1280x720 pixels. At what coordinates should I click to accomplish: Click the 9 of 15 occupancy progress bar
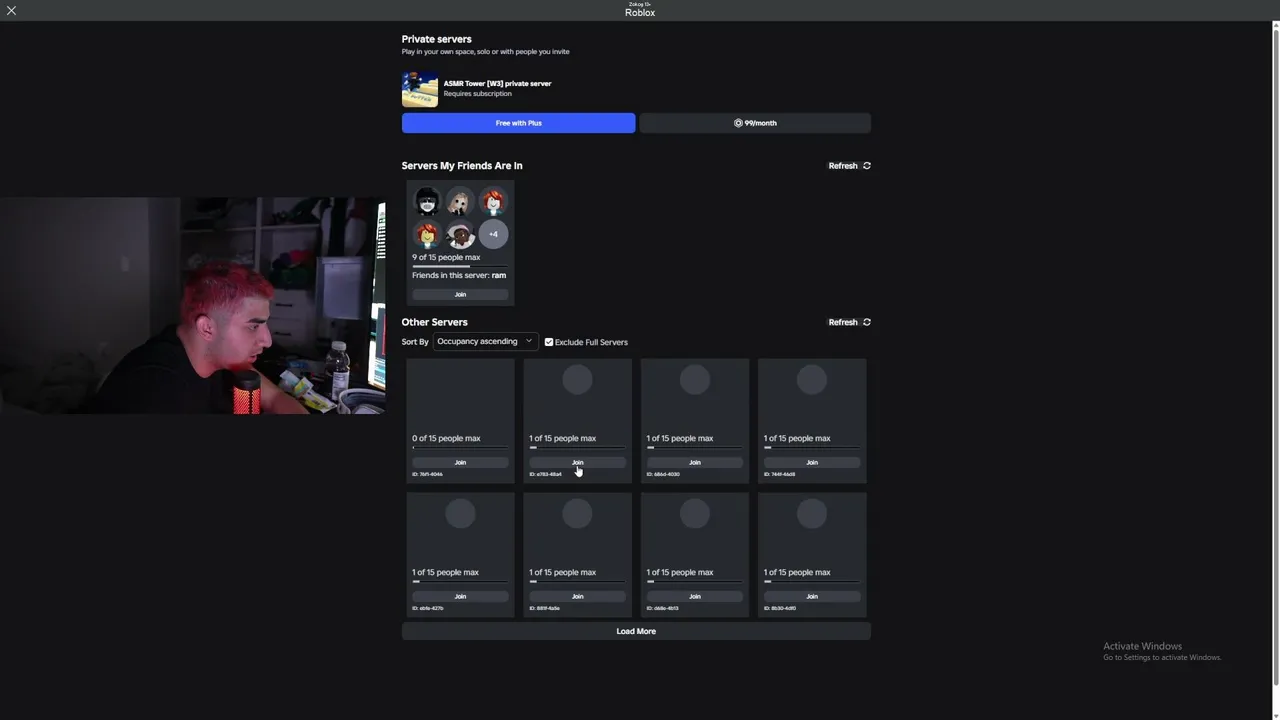(460, 266)
